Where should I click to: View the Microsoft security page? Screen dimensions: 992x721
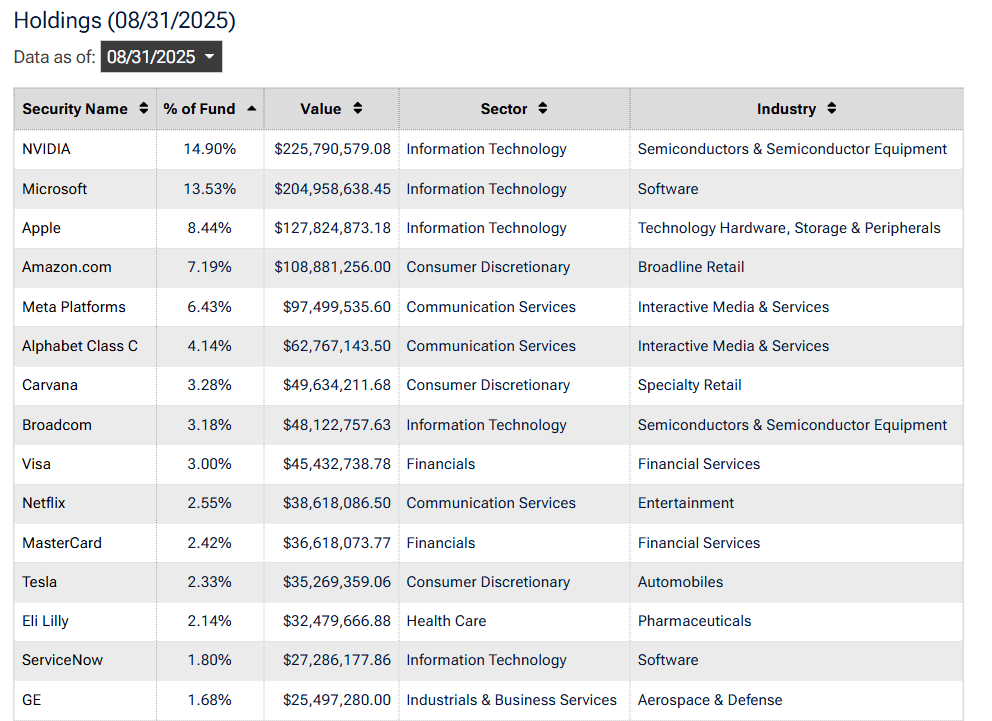(54, 189)
